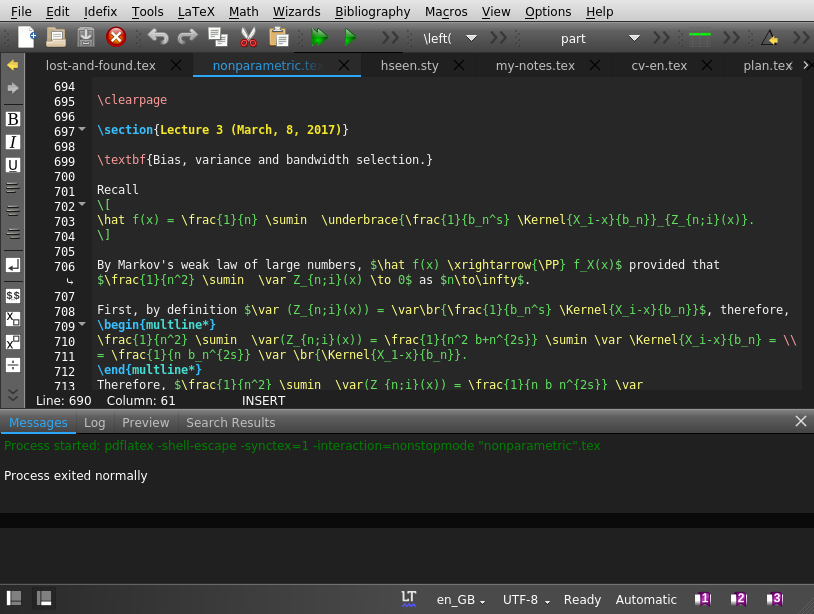Open the sectioning level dropdown showing part

pyautogui.click(x=634, y=38)
